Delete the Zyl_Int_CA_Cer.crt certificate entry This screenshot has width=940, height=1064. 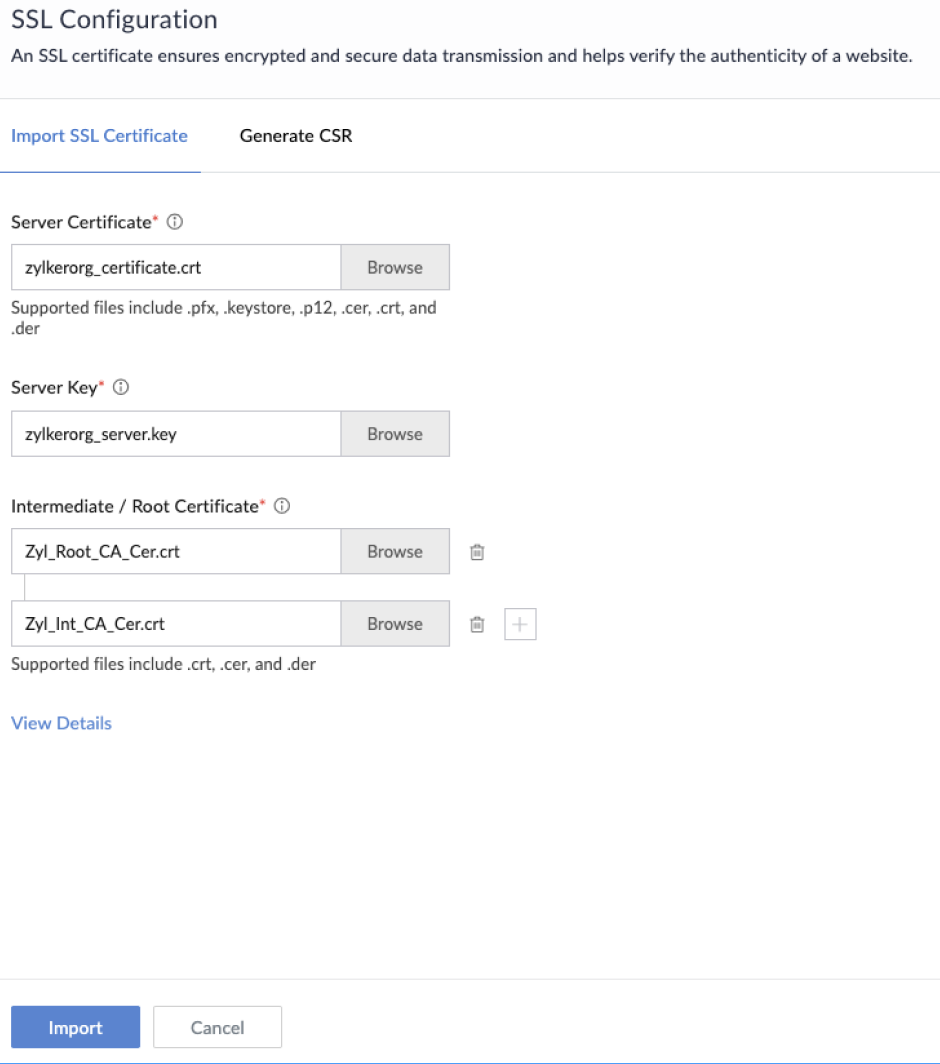click(477, 624)
